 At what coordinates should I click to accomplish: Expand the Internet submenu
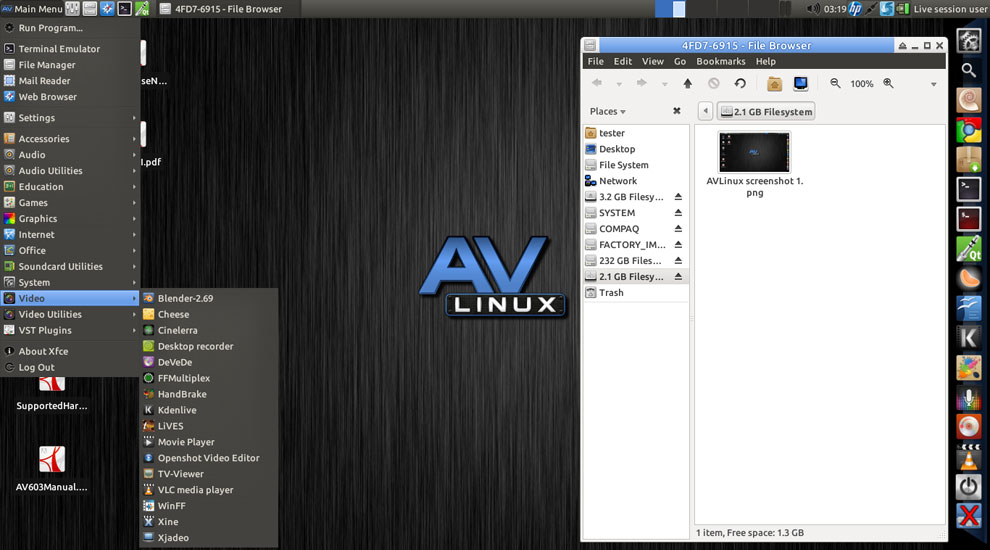(x=70, y=234)
